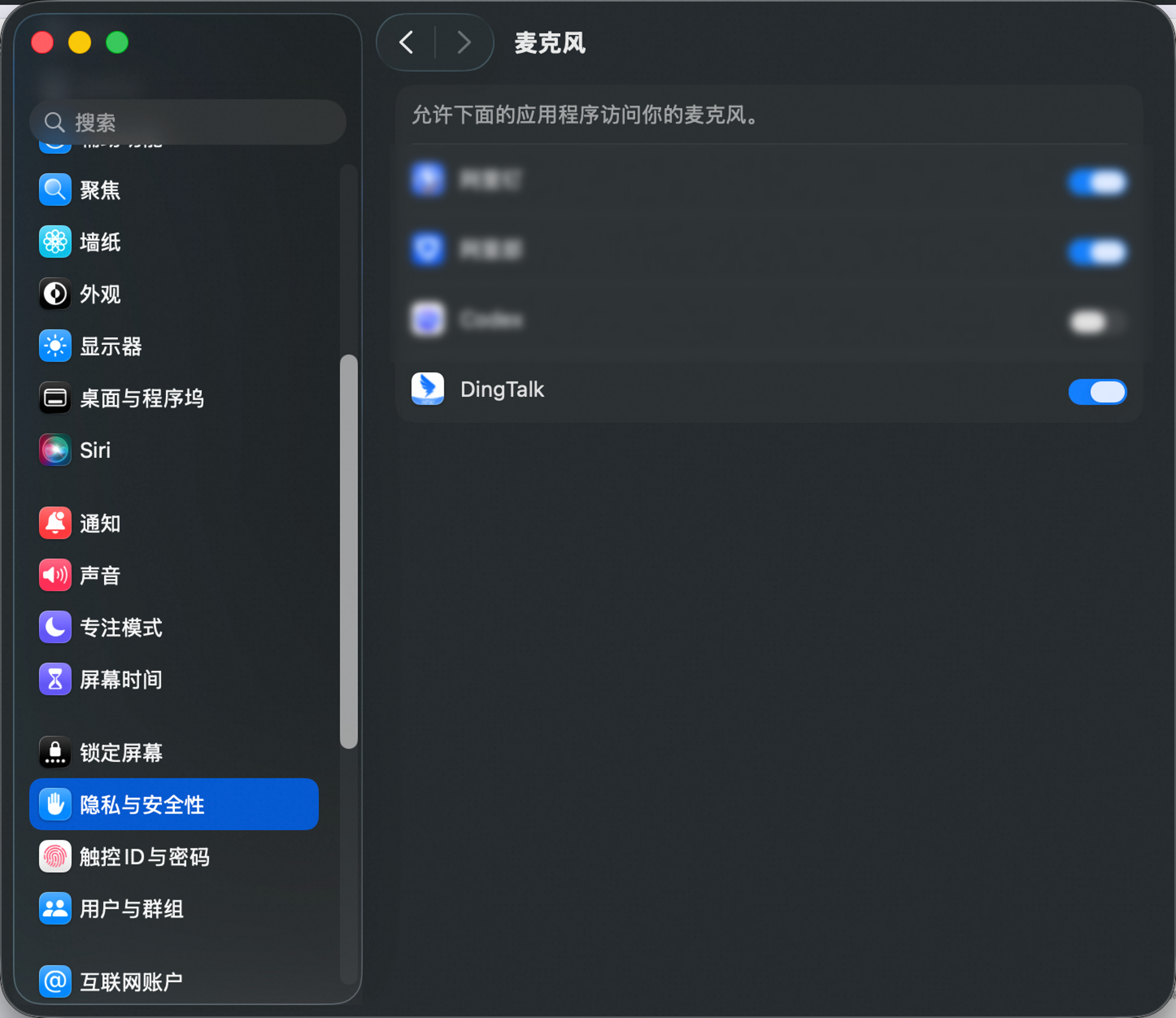Image resolution: width=1176 pixels, height=1018 pixels.
Task: Open 屏幕时间 screen time item
Action: (174, 679)
